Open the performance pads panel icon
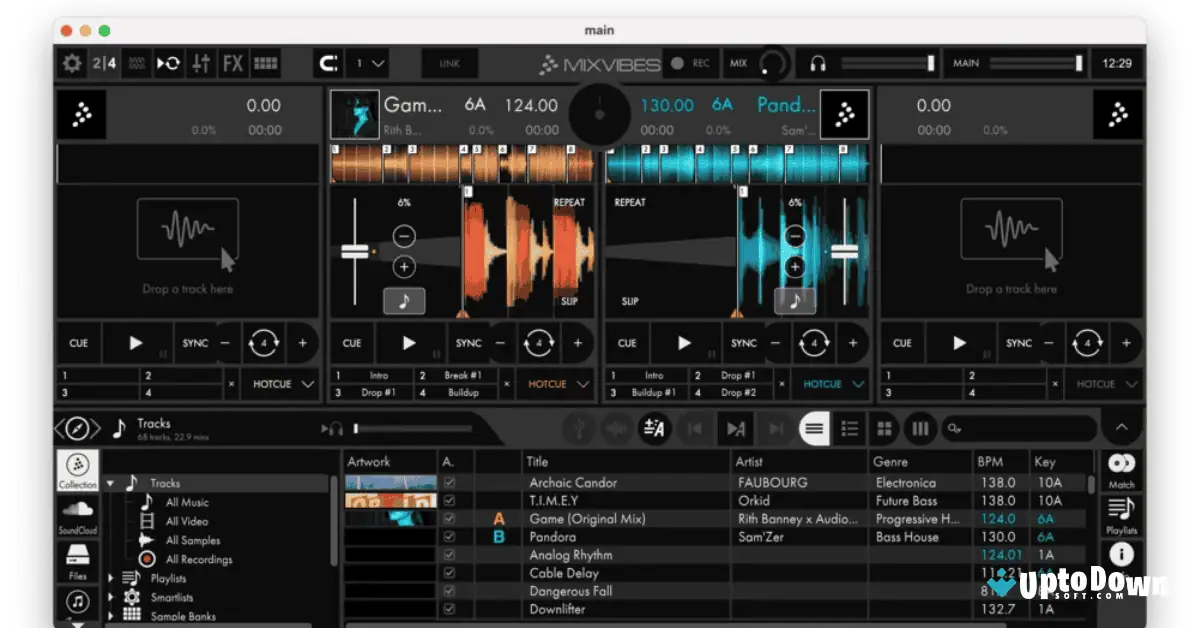The height and width of the screenshot is (628, 1200). coord(264,63)
